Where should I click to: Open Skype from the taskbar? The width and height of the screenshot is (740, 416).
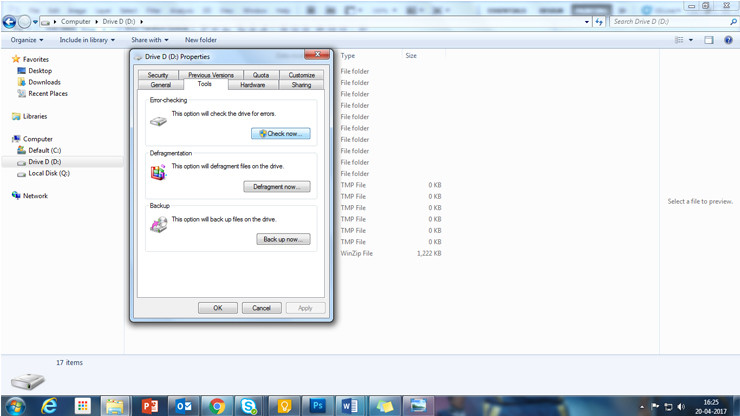tap(249, 406)
